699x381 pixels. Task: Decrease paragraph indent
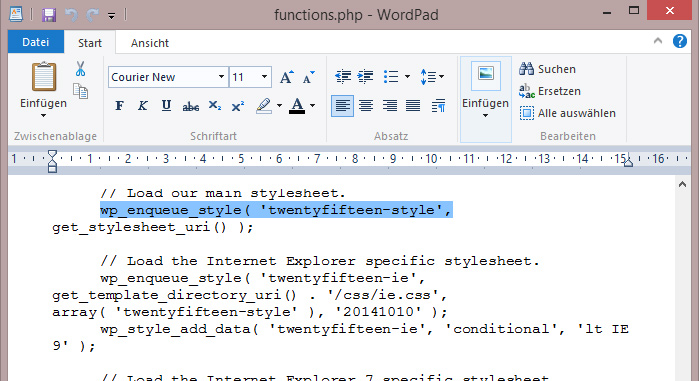342,77
